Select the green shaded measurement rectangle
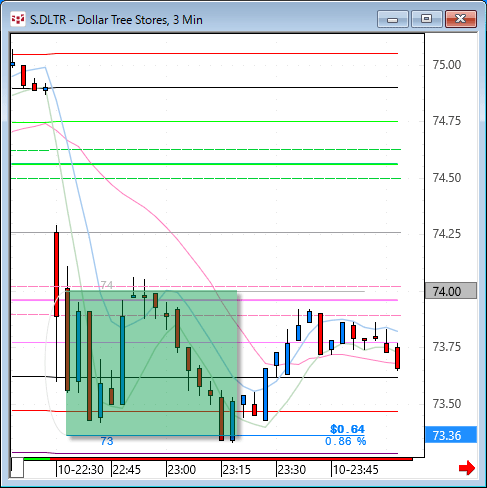The width and height of the screenshot is (487, 488). click(x=152, y=363)
